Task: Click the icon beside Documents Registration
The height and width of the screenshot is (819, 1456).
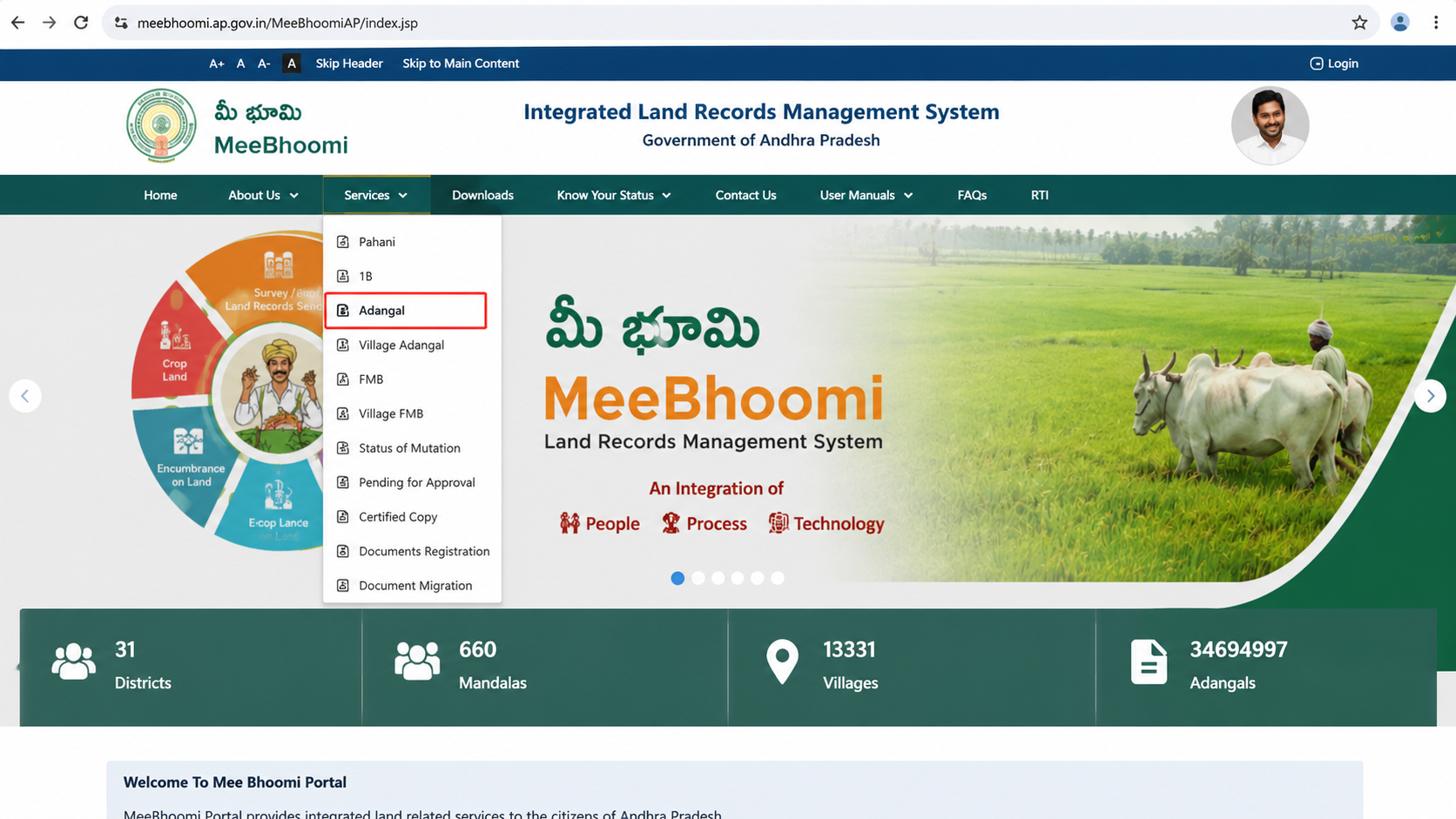Action: coord(343,551)
